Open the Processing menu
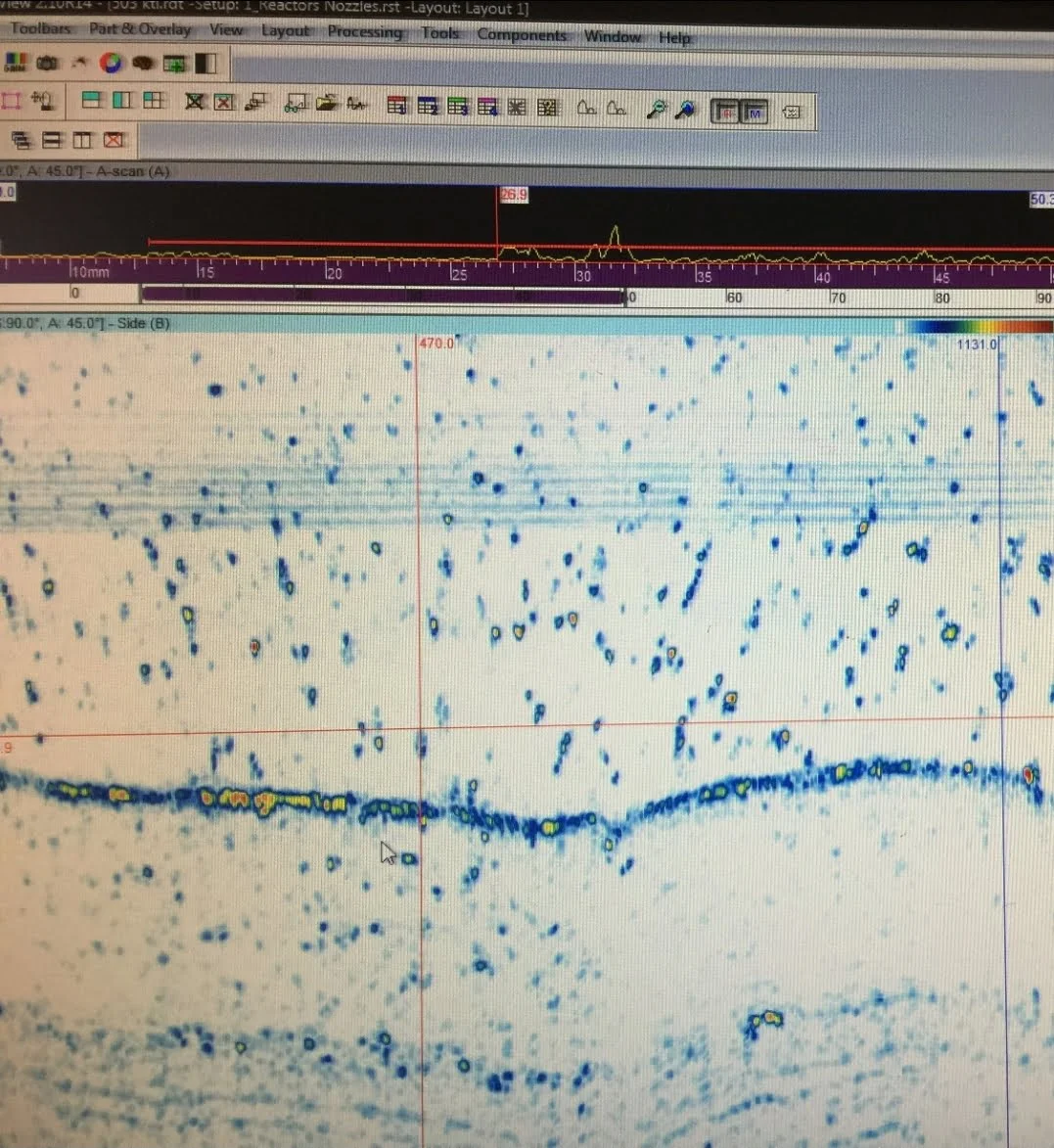 pyautogui.click(x=364, y=32)
